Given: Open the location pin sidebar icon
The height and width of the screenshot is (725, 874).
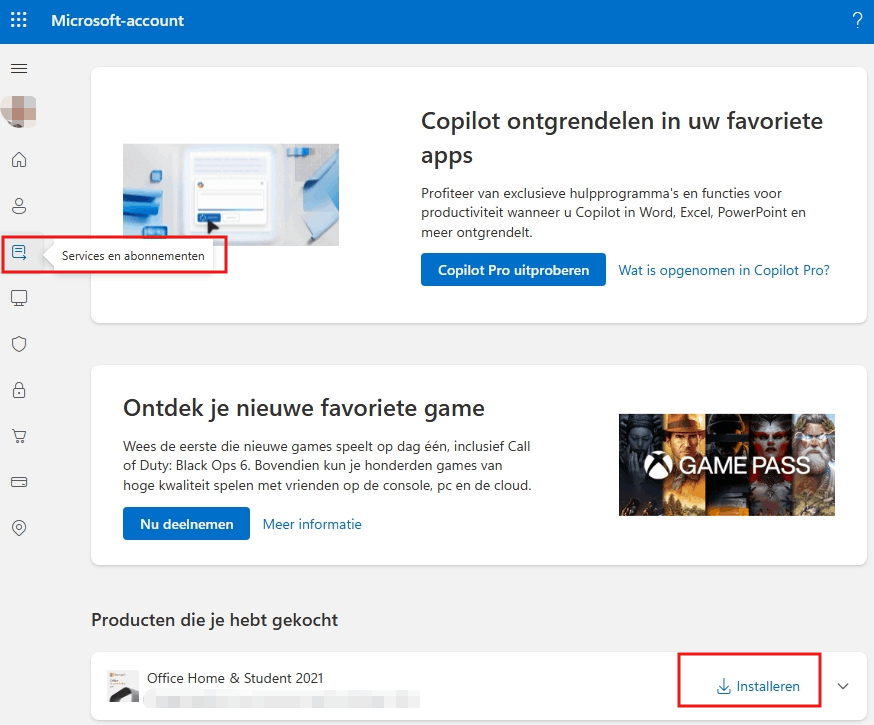Looking at the screenshot, I should 19,528.
